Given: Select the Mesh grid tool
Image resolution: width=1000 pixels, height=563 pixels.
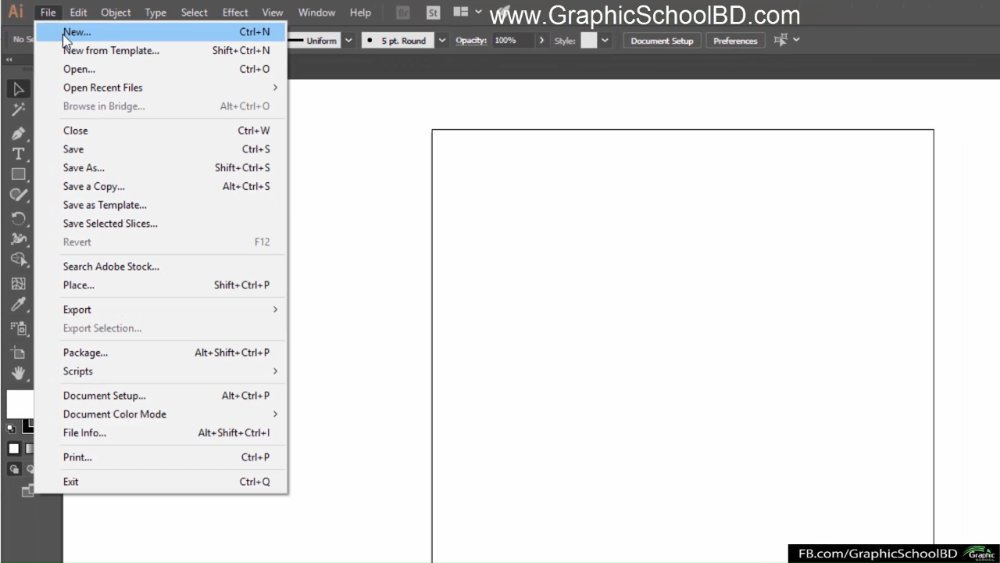Looking at the screenshot, I should (x=18, y=283).
